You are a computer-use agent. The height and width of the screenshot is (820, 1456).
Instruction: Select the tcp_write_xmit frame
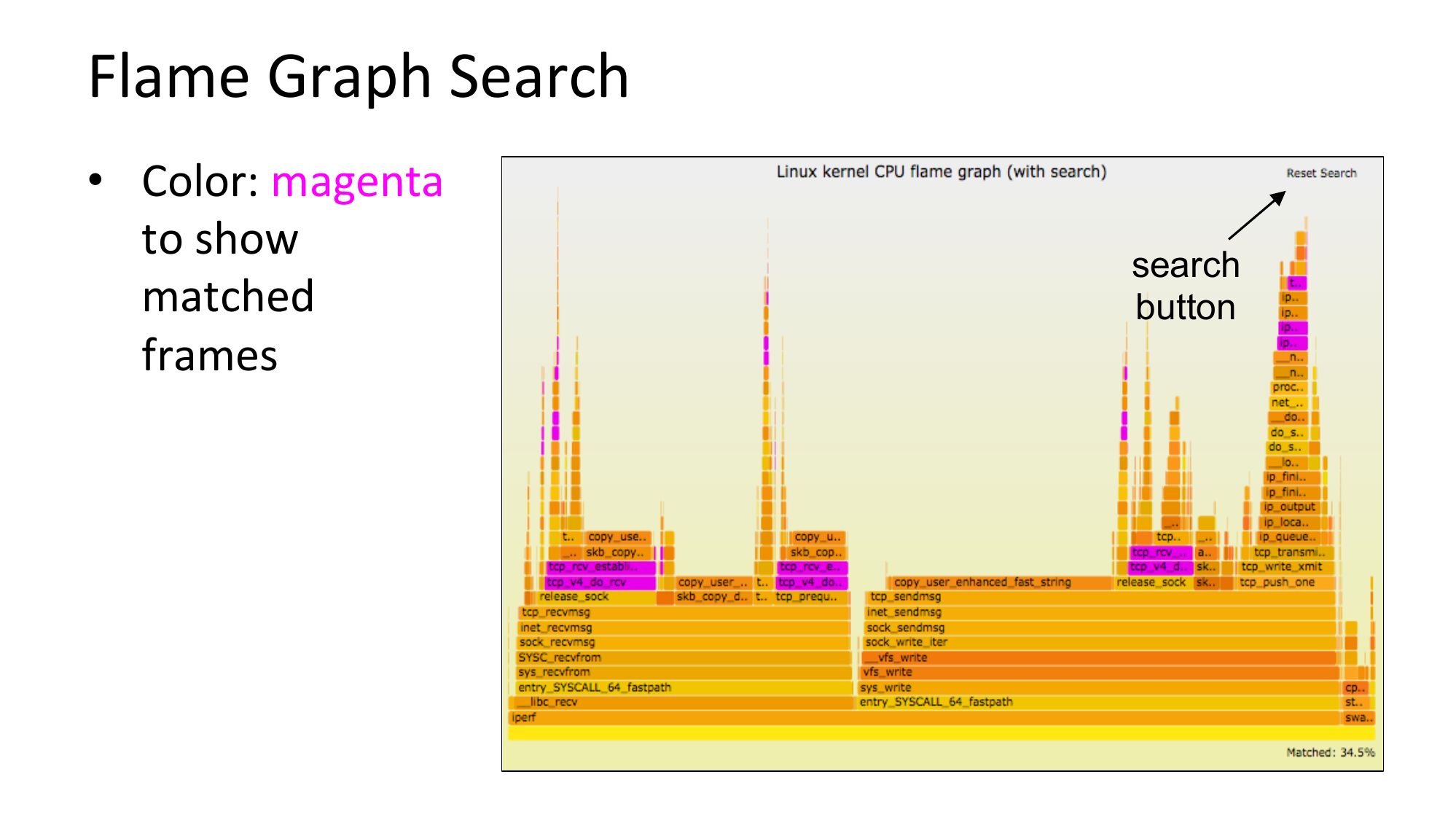coord(1283,567)
